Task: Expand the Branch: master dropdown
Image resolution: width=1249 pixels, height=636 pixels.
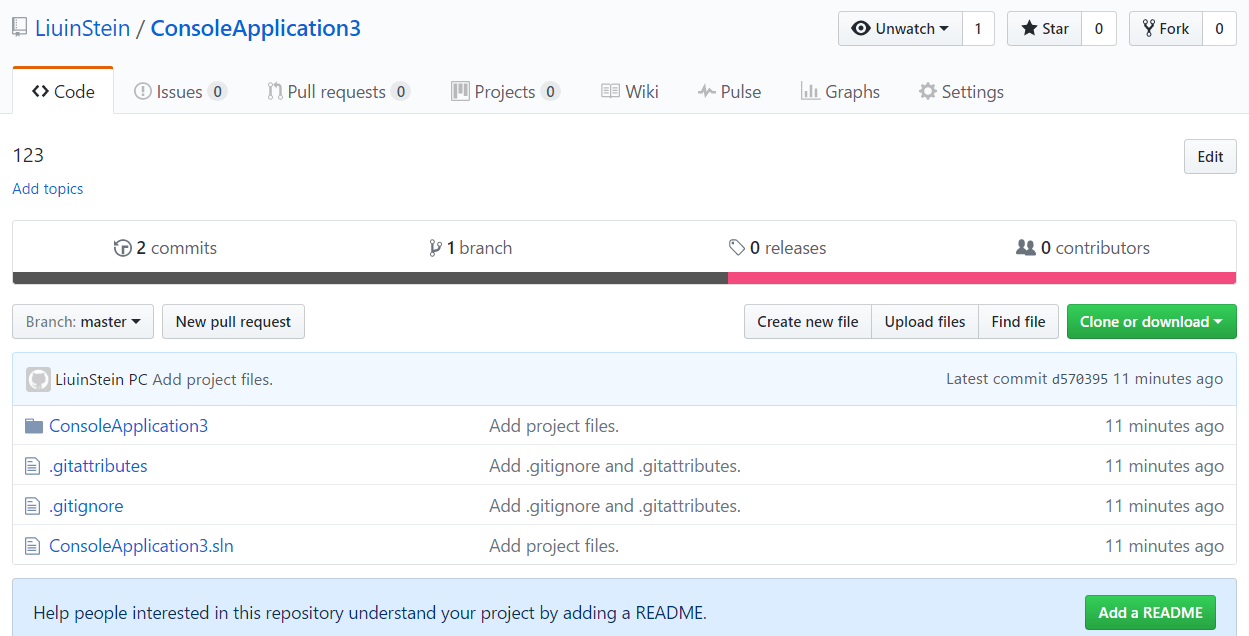Action: pyautogui.click(x=83, y=322)
